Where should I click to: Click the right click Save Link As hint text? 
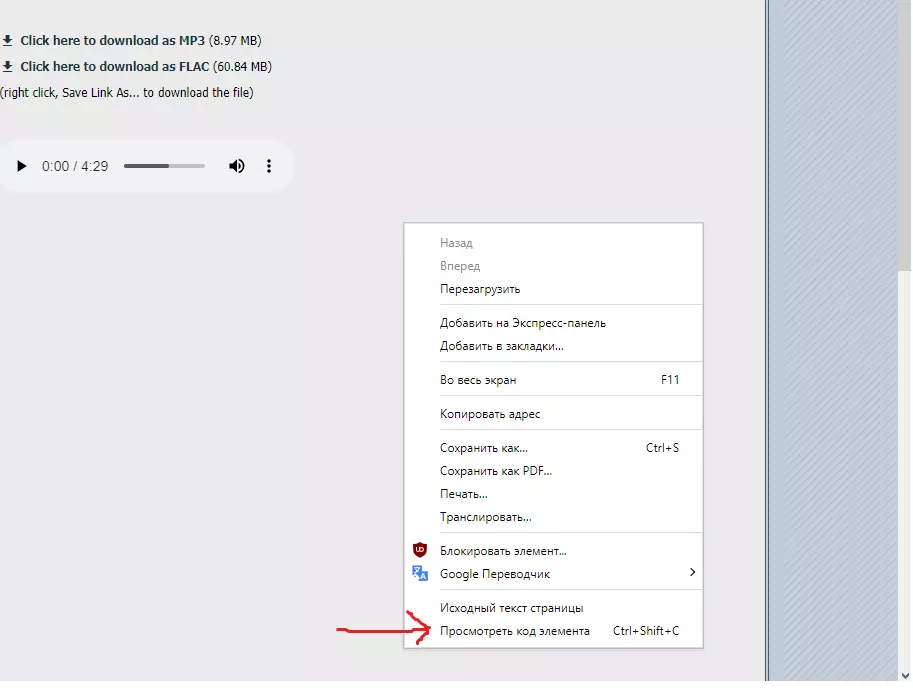coord(126,93)
